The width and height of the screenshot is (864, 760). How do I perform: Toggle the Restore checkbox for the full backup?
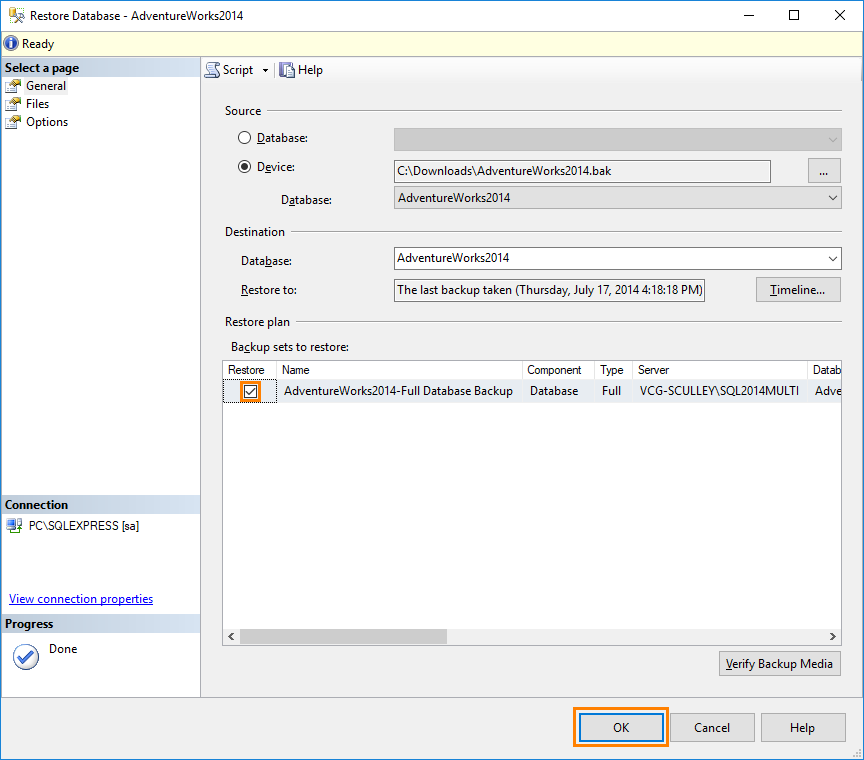248,391
